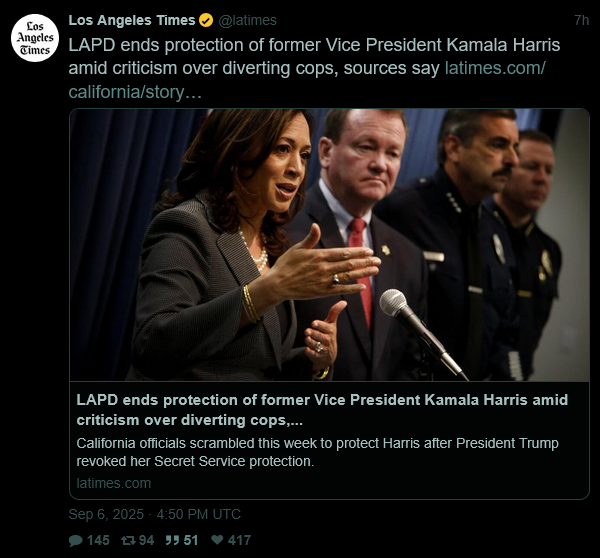Image resolution: width=600 pixels, height=558 pixels.
Task: Open replies via the comment bubble icon
Action: point(75,540)
